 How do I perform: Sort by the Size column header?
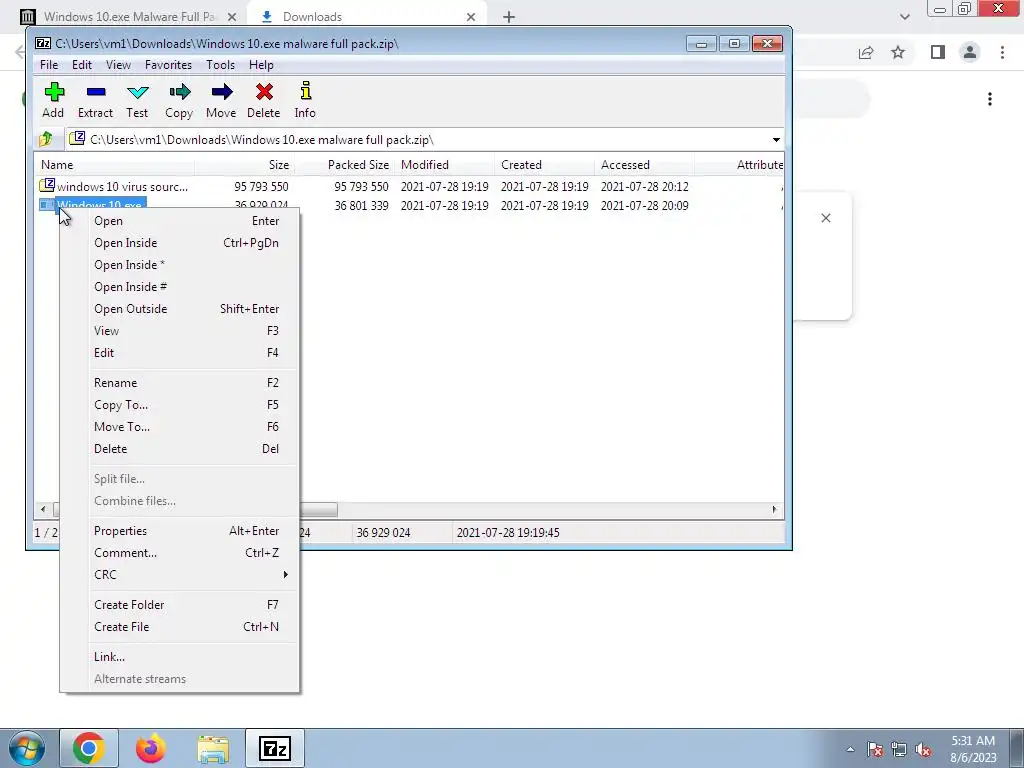(244, 165)
